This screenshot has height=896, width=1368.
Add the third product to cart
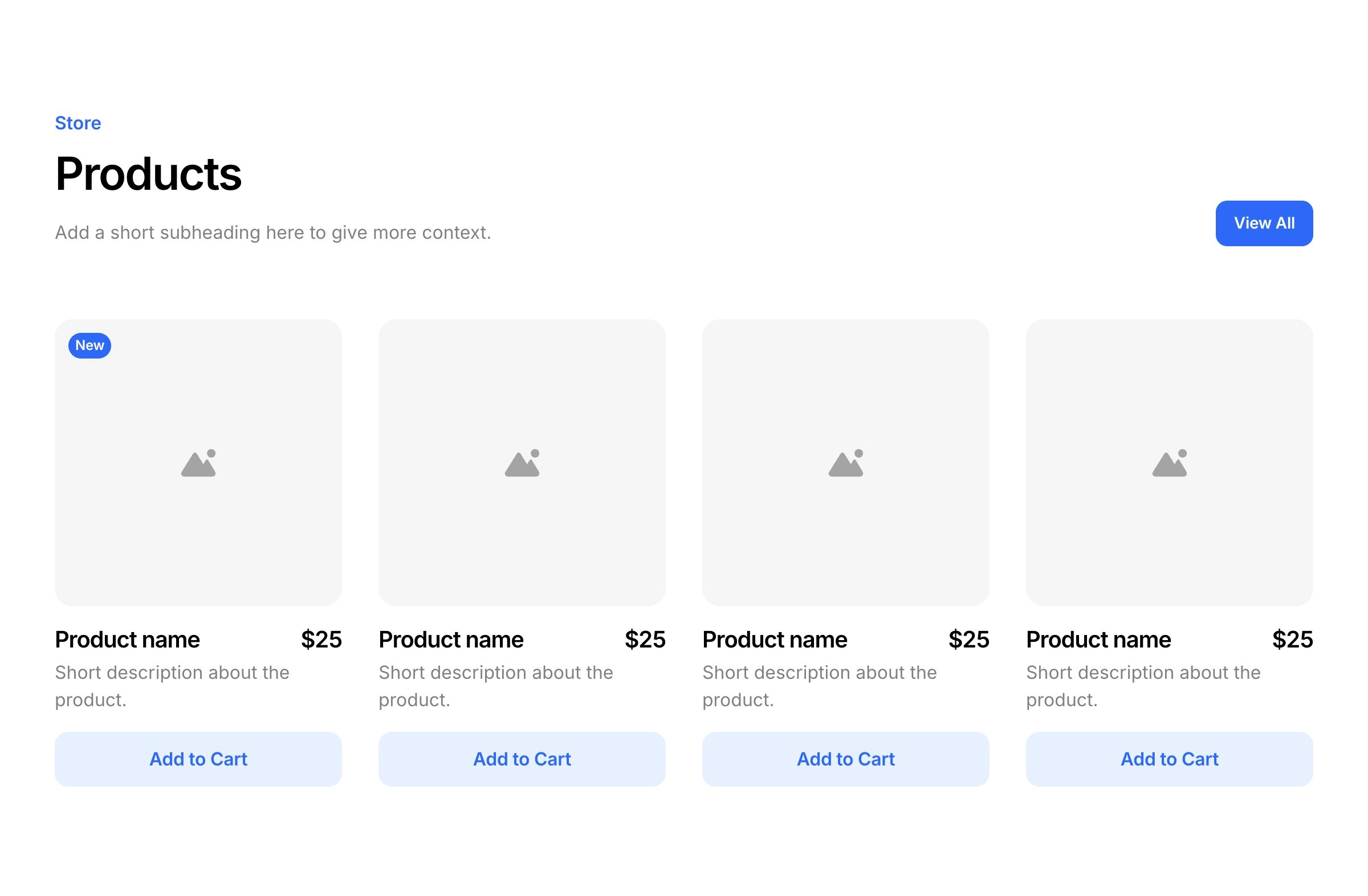click(x=845, y=759)
